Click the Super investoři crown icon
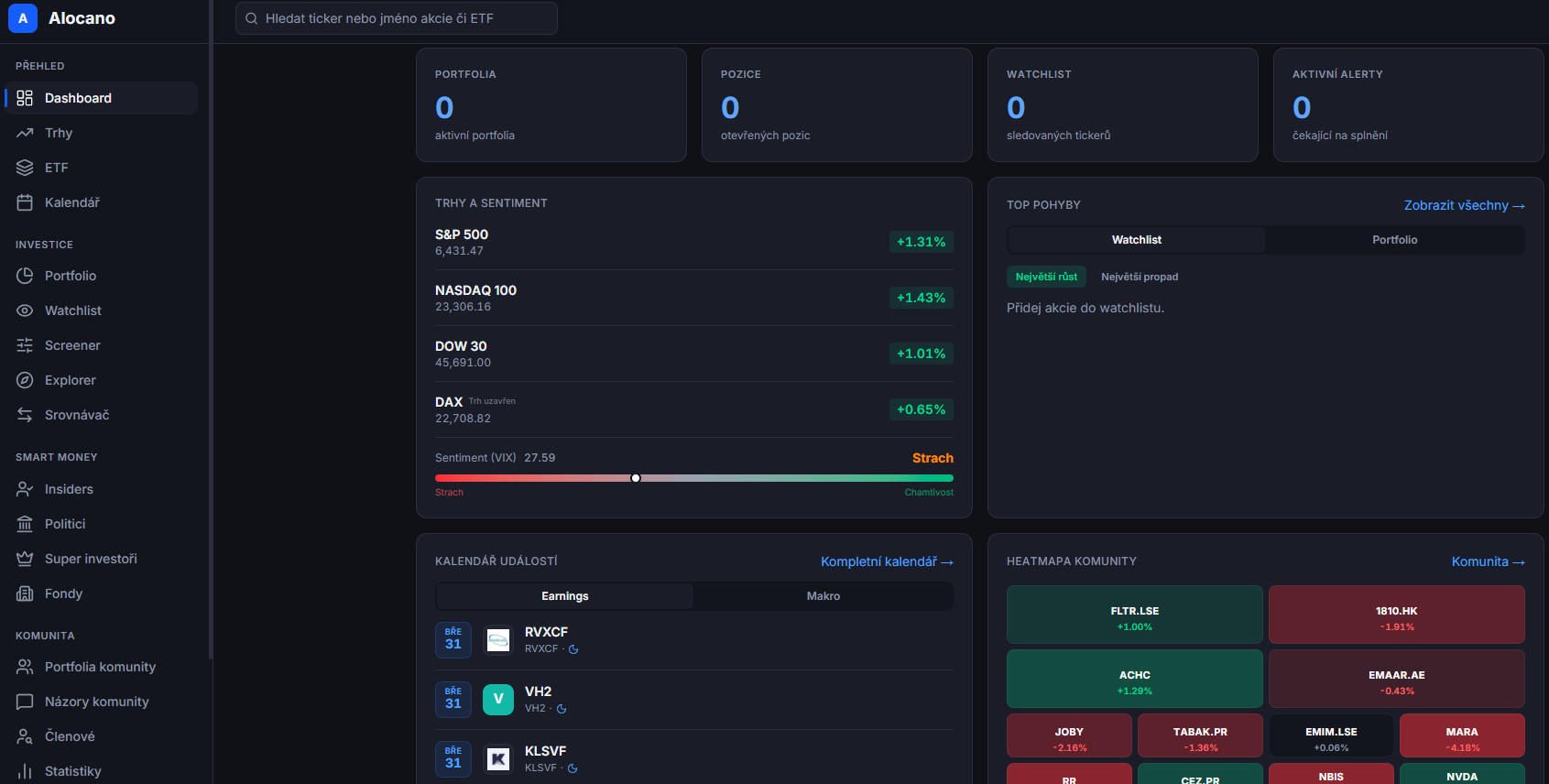The height and width of the screenshot is (784, 1549). tap(25, 559)
